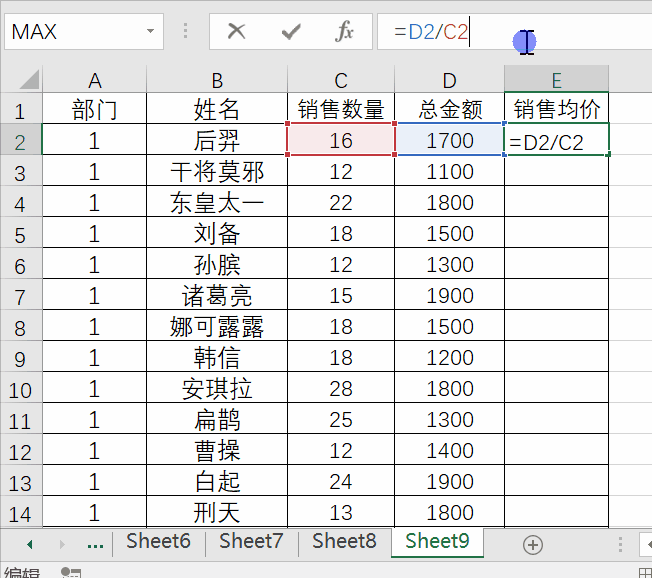This screenshot has height=578, width=652.
Task: Click sales quantity 25 for 扁鹊
Action: pyautogui.click(x=341, y=419)
